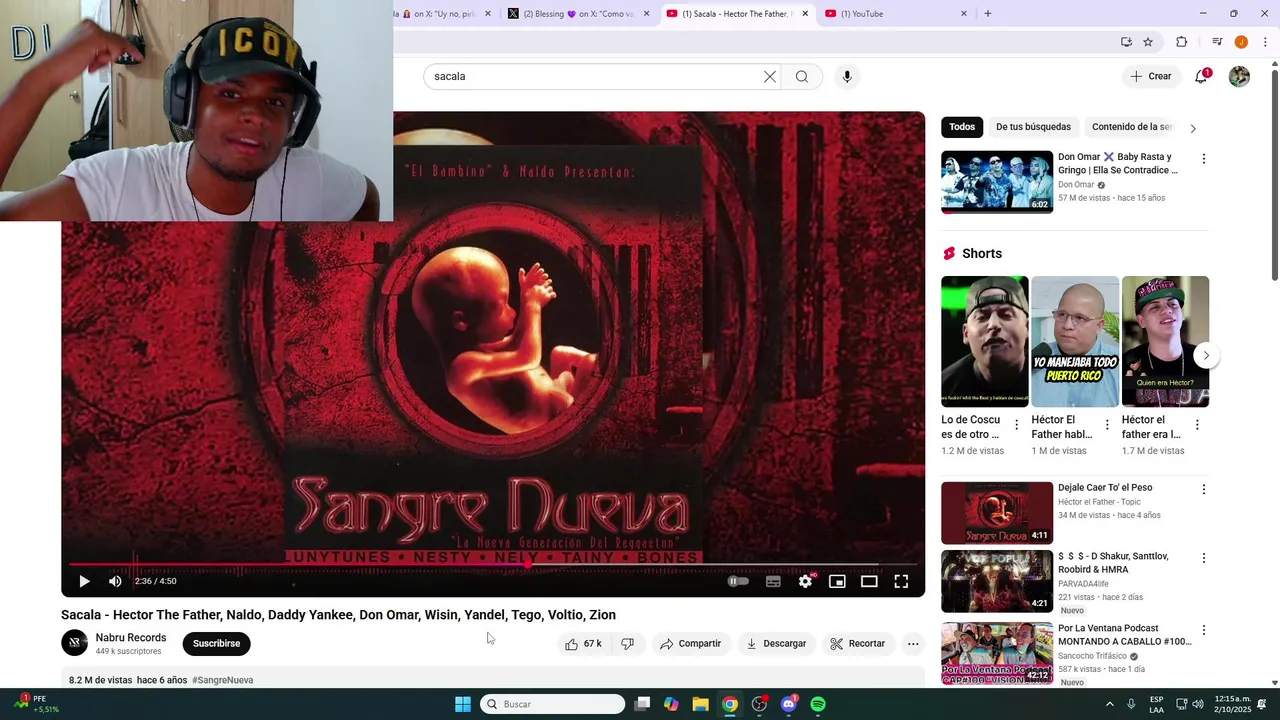Select the Todos filter chip
Screen dimensions: 1280x720
pyautogui.click(x=962, y=127)
